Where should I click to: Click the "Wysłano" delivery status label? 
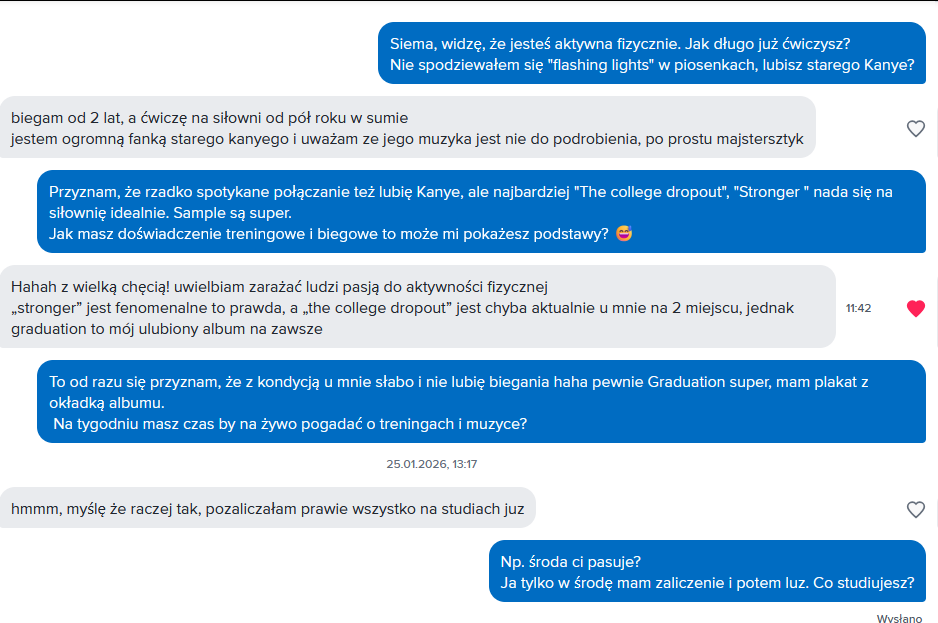click(899, 618)
